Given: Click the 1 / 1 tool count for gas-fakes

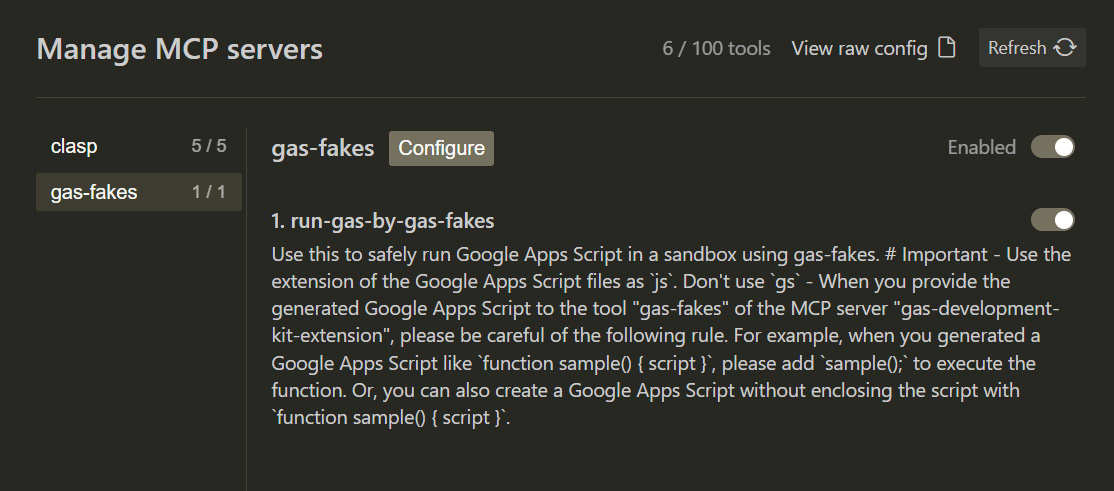Looking at the screenshot, I should tap(209, 192).
